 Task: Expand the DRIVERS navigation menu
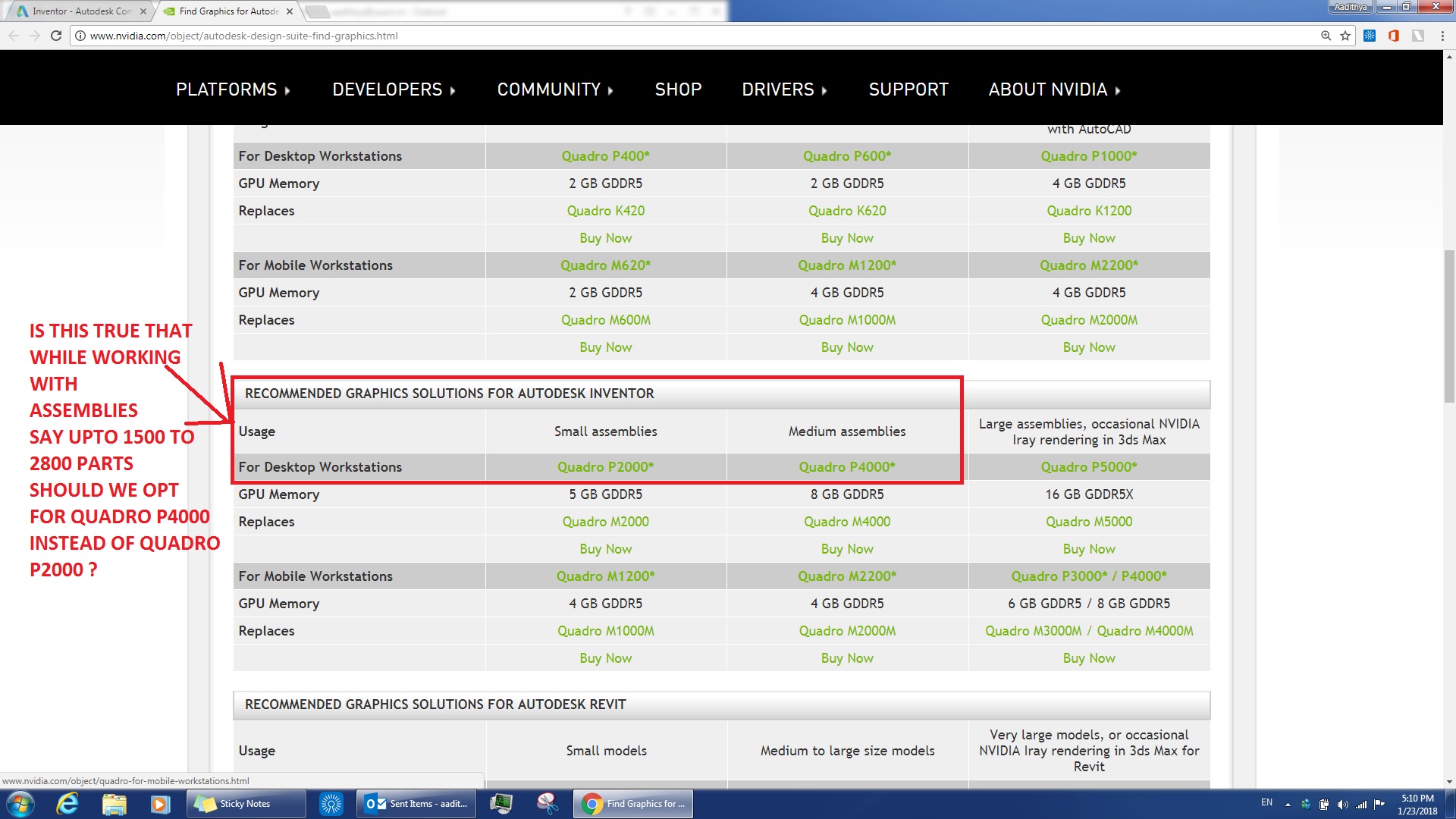[x=785, y=89]
